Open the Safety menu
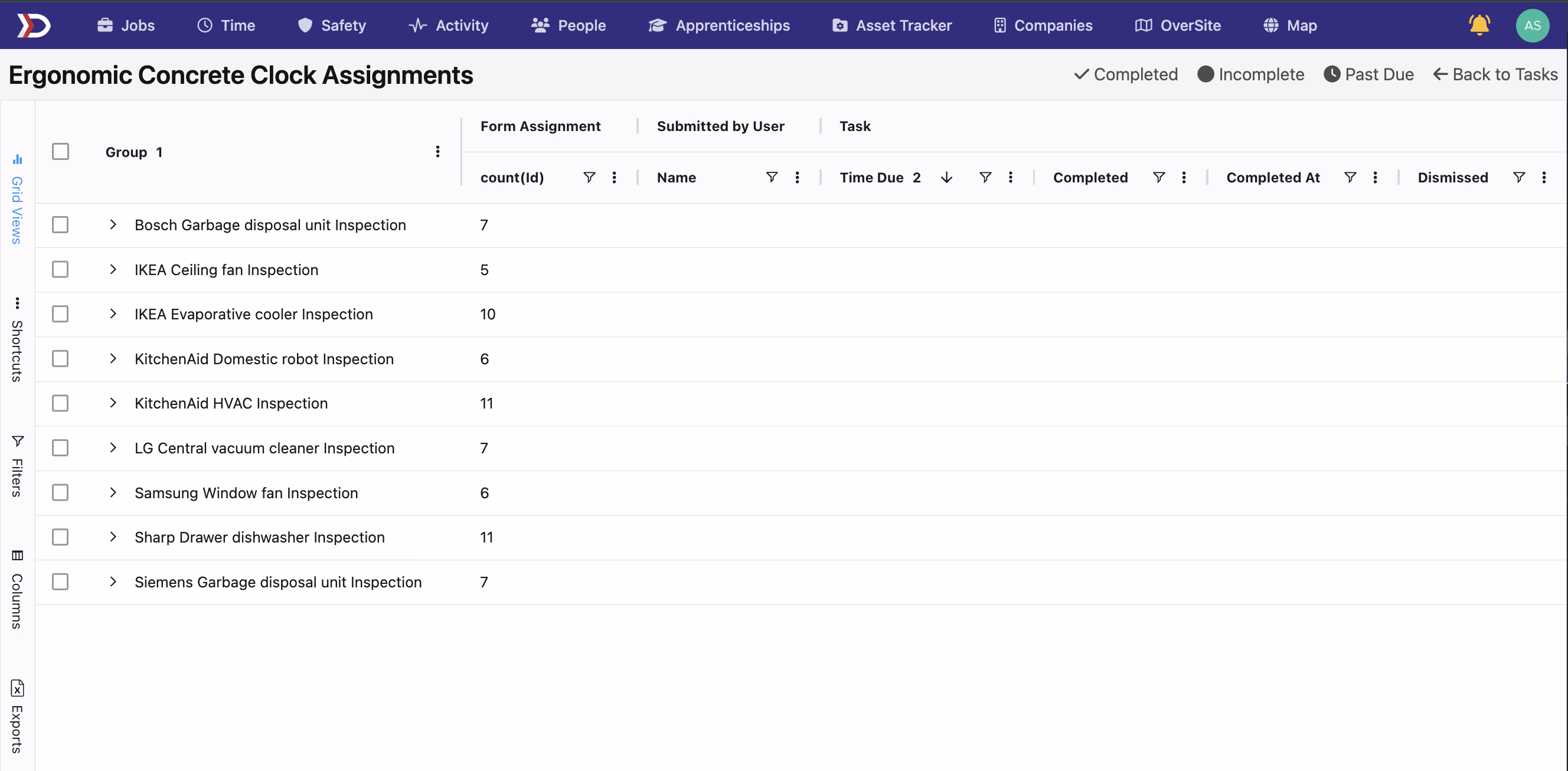Viewport: 1568px width, 771px height. point(332,25)
